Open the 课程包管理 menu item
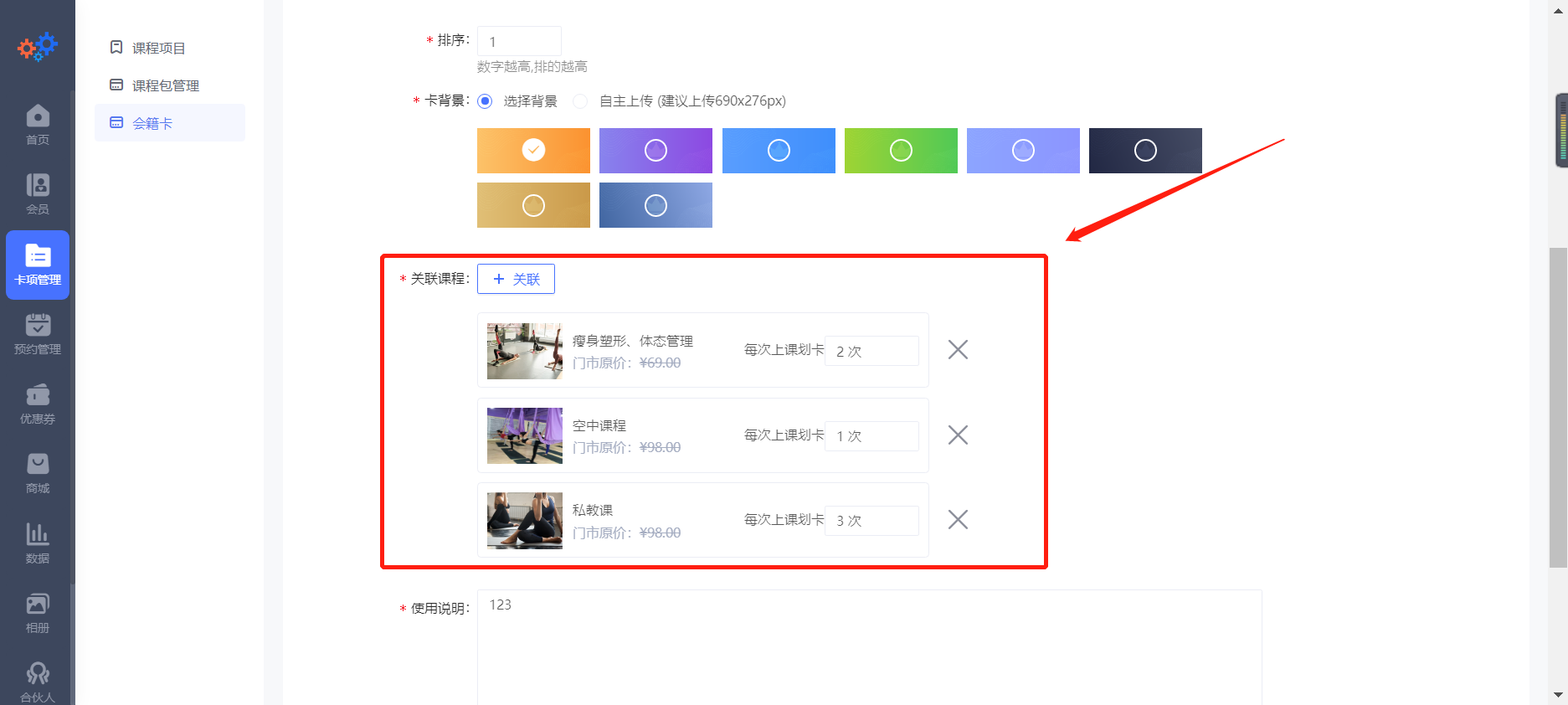Screen dimensions: 1568x705 [x=165, y=85]
